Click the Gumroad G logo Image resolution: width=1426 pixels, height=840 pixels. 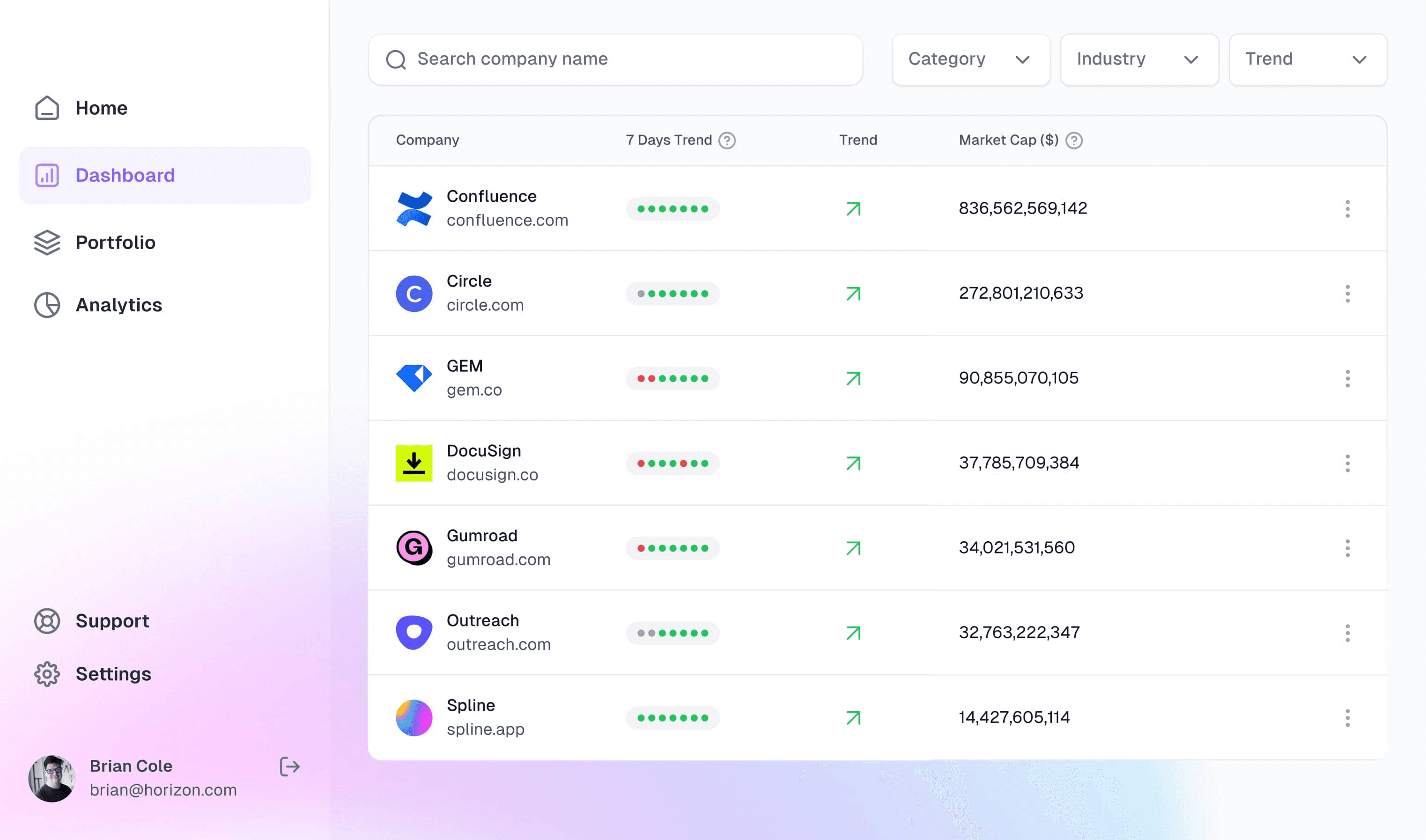pyautogui.click(x=414, y=548)
